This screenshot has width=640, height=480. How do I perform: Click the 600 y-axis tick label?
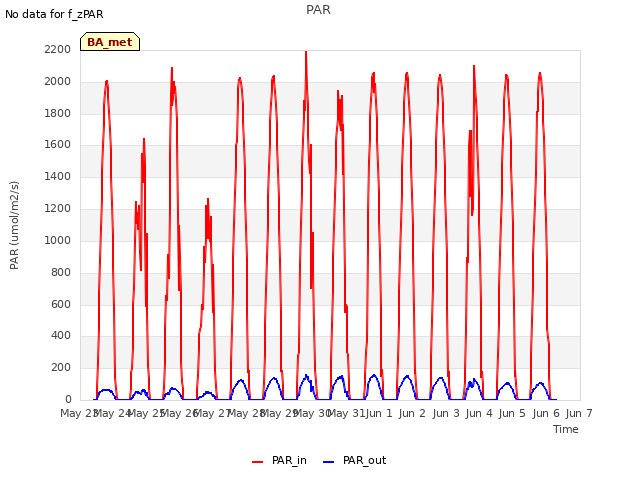click(x=61, y=304)
